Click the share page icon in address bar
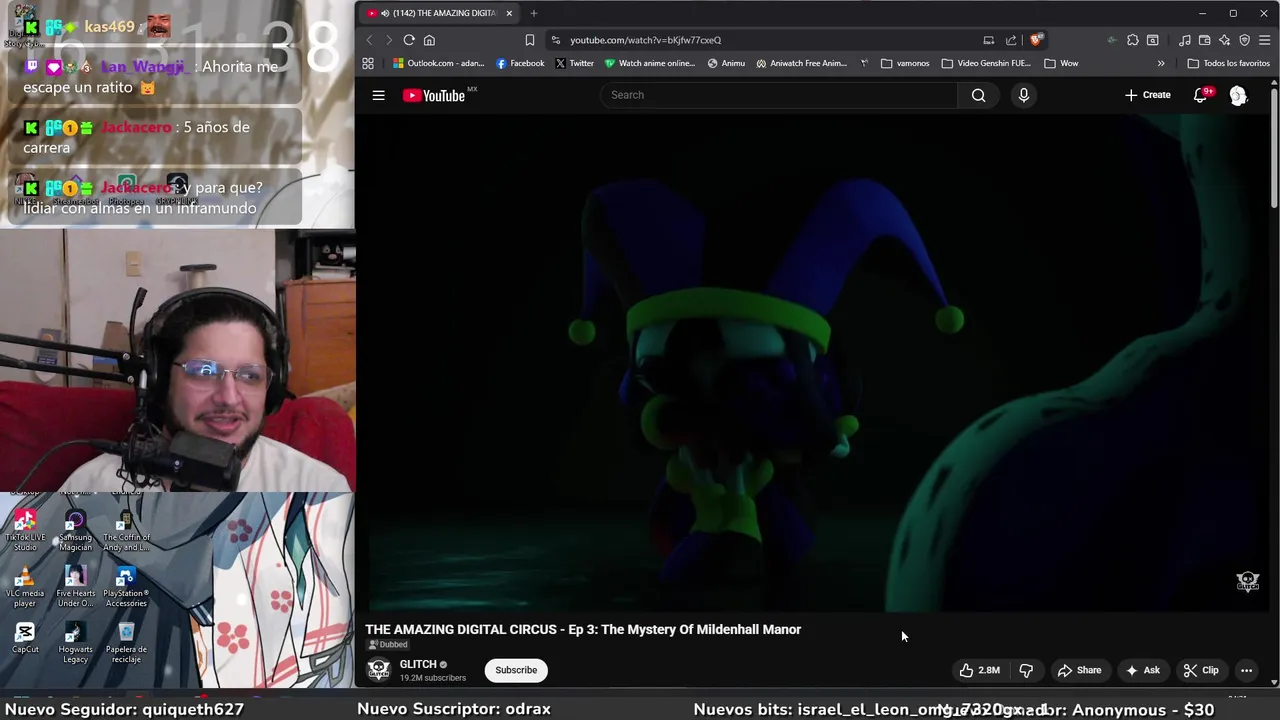Image resolution: width=1280 pixels, height=720 pixels. tap(1011, 40)
